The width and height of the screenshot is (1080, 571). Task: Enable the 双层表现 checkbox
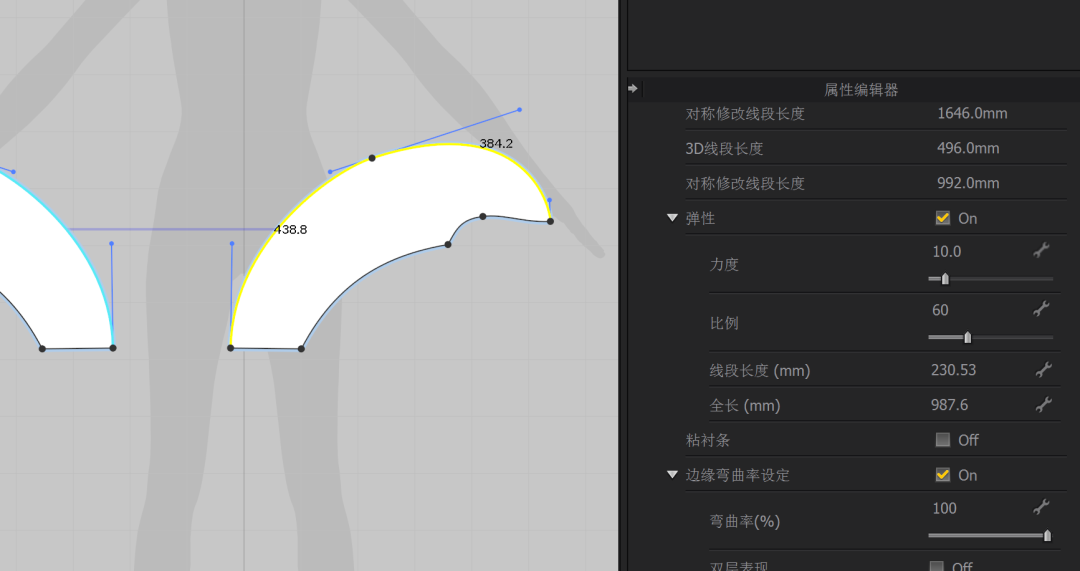(937, 567)
